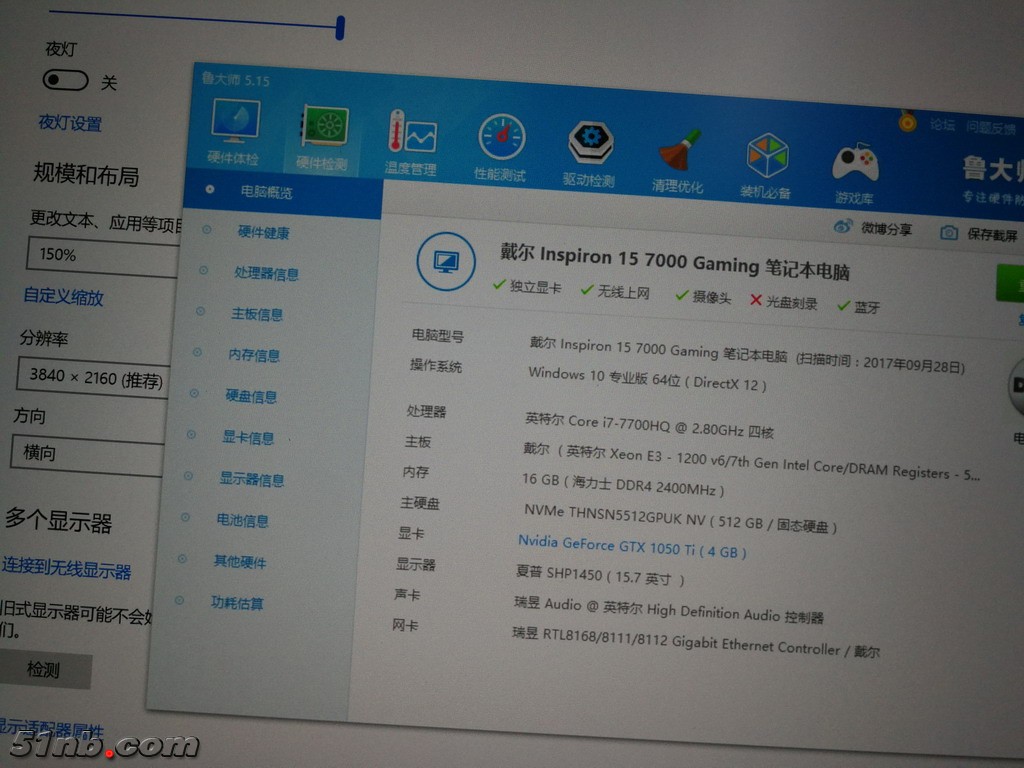
Task: Select 硬盘信息 in the sidebar
Action: coord(251,396)
